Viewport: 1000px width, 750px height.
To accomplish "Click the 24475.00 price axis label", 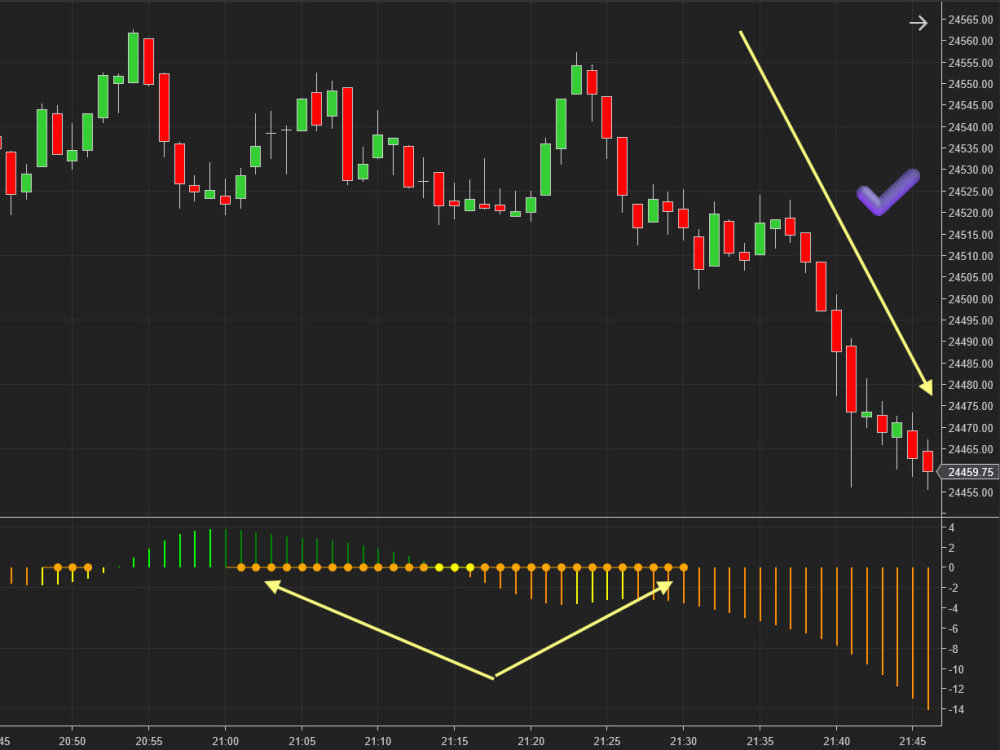I will point(971,406).
